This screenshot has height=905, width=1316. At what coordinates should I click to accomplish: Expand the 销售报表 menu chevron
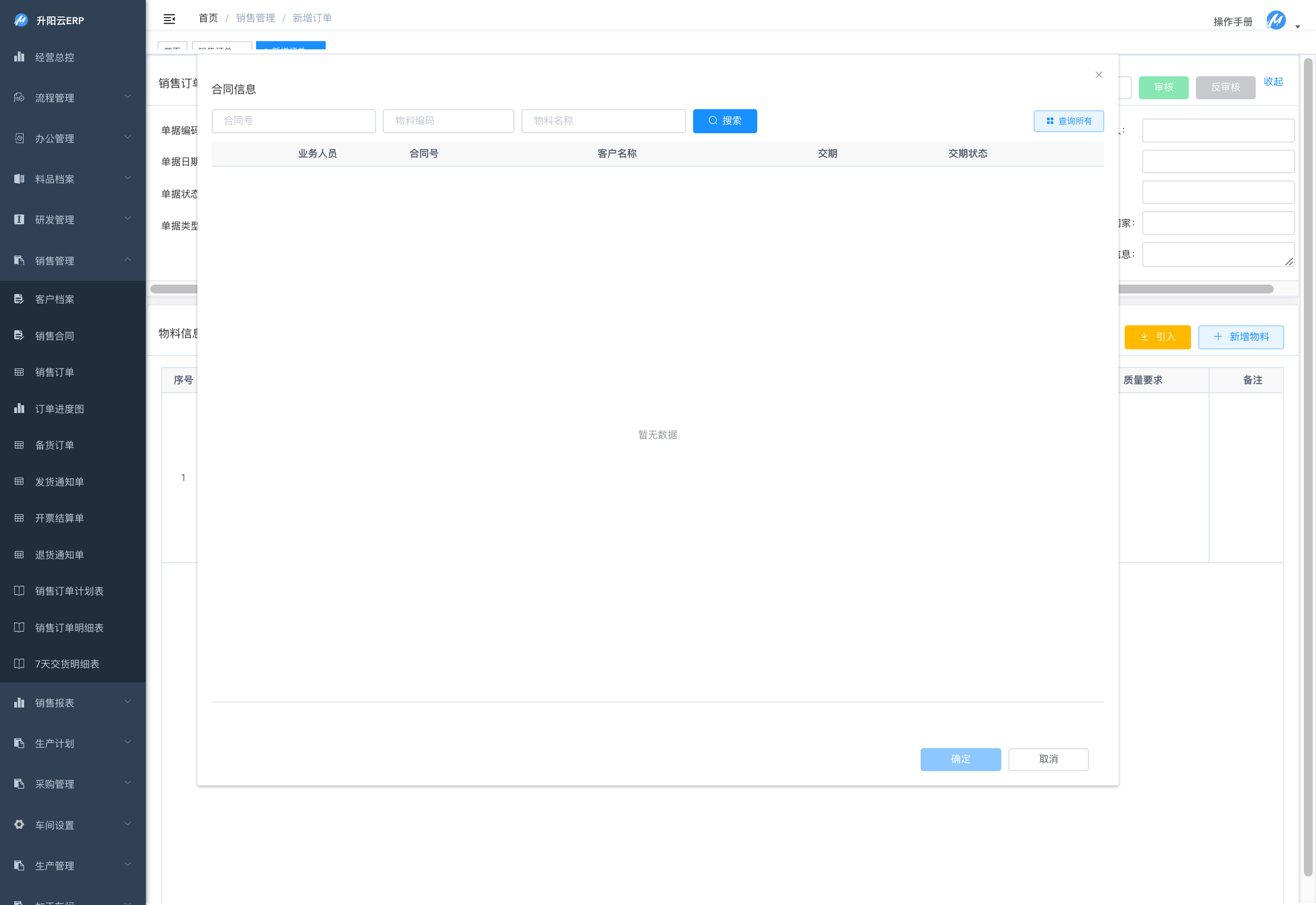pos(128,702)
